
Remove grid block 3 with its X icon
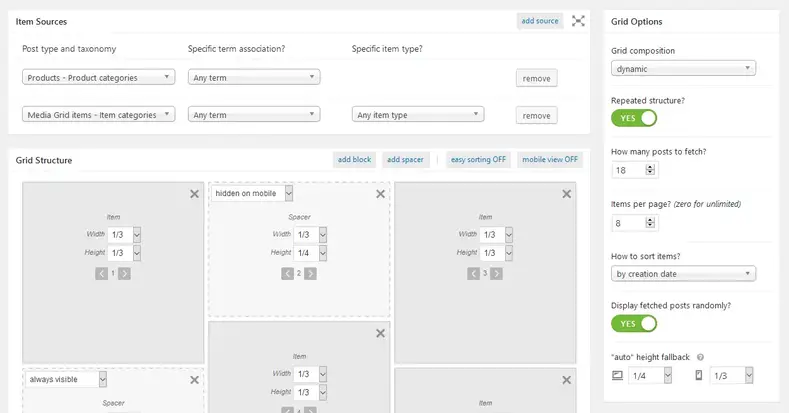(x=567, y=194)
